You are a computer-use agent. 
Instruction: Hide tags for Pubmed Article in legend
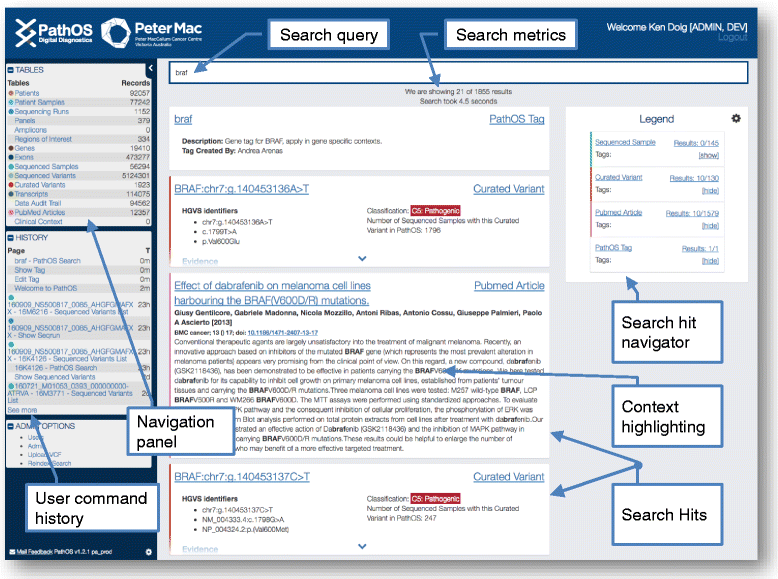pyautogui.click(x=709, y=225)
